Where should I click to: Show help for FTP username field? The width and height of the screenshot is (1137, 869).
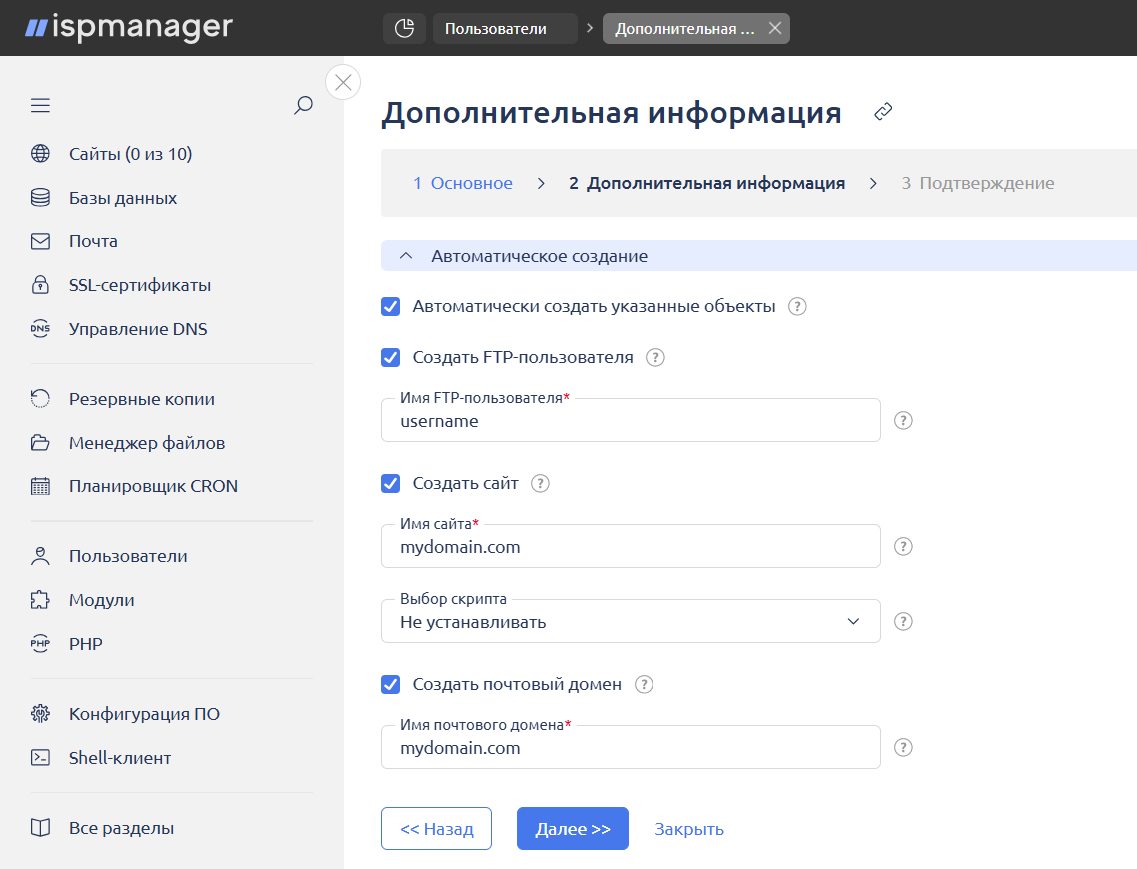point(903,421)
